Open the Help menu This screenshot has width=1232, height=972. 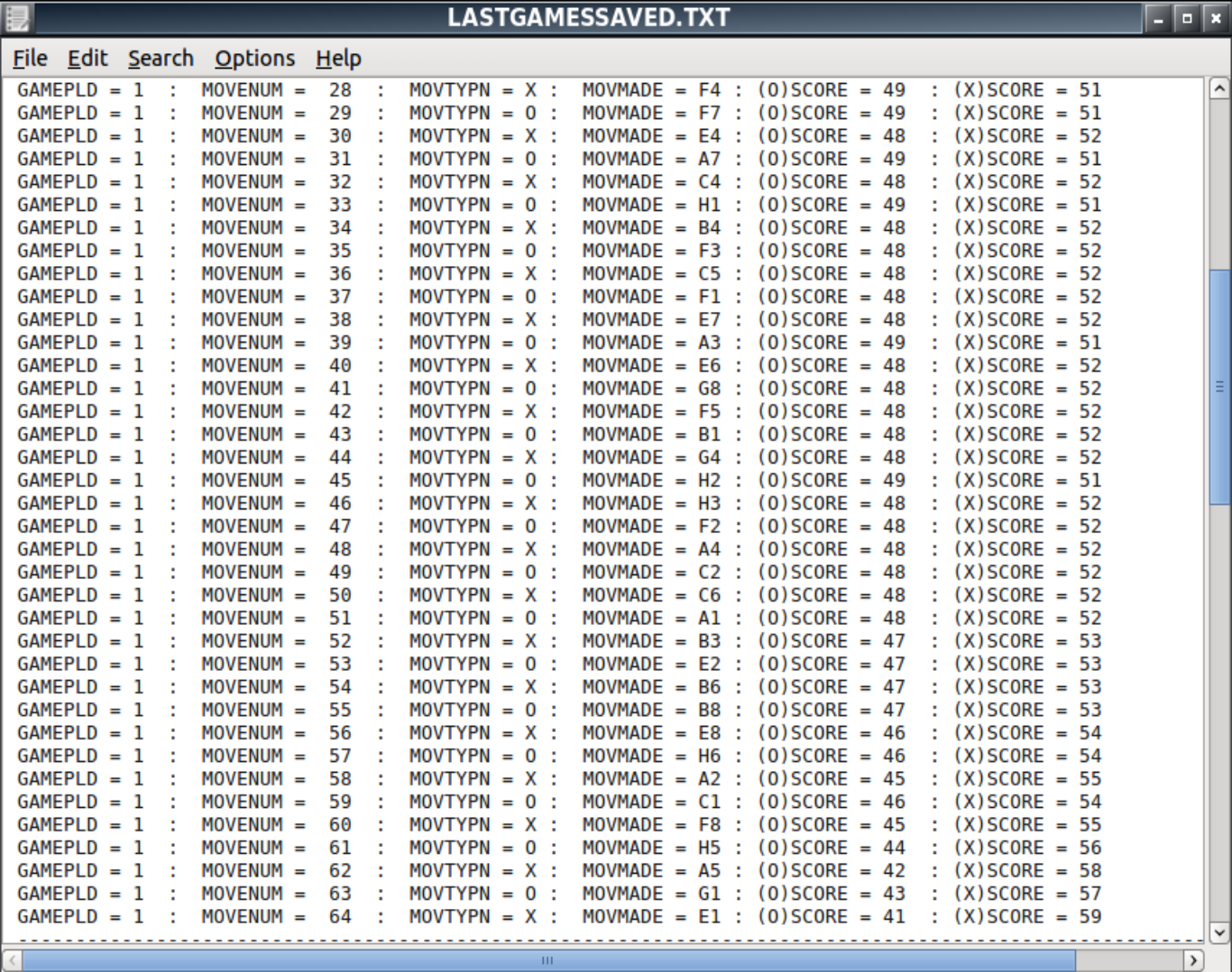pyautogui.click(x=338, y=59)
